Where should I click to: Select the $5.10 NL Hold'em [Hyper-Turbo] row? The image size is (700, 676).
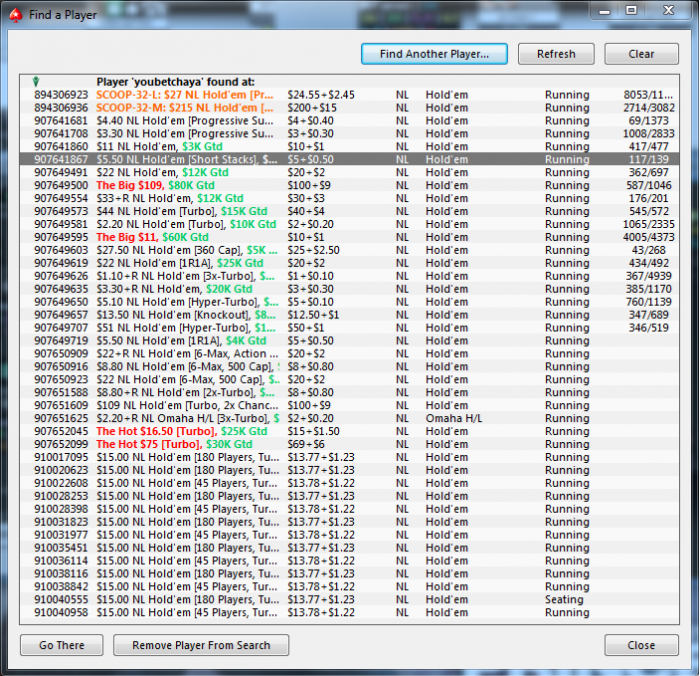[x=350, y=302]
